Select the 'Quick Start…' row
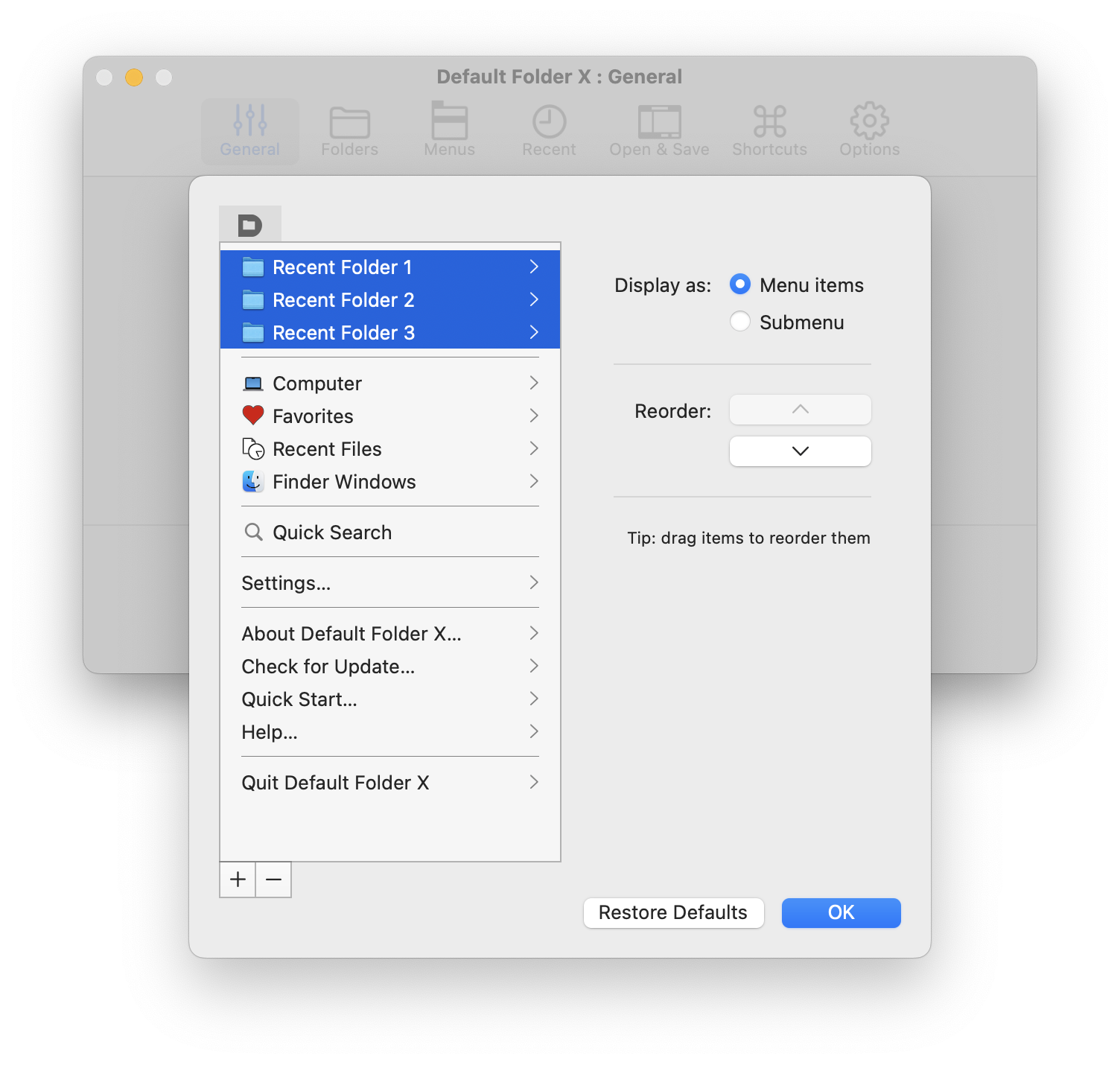 pos(390,699)
